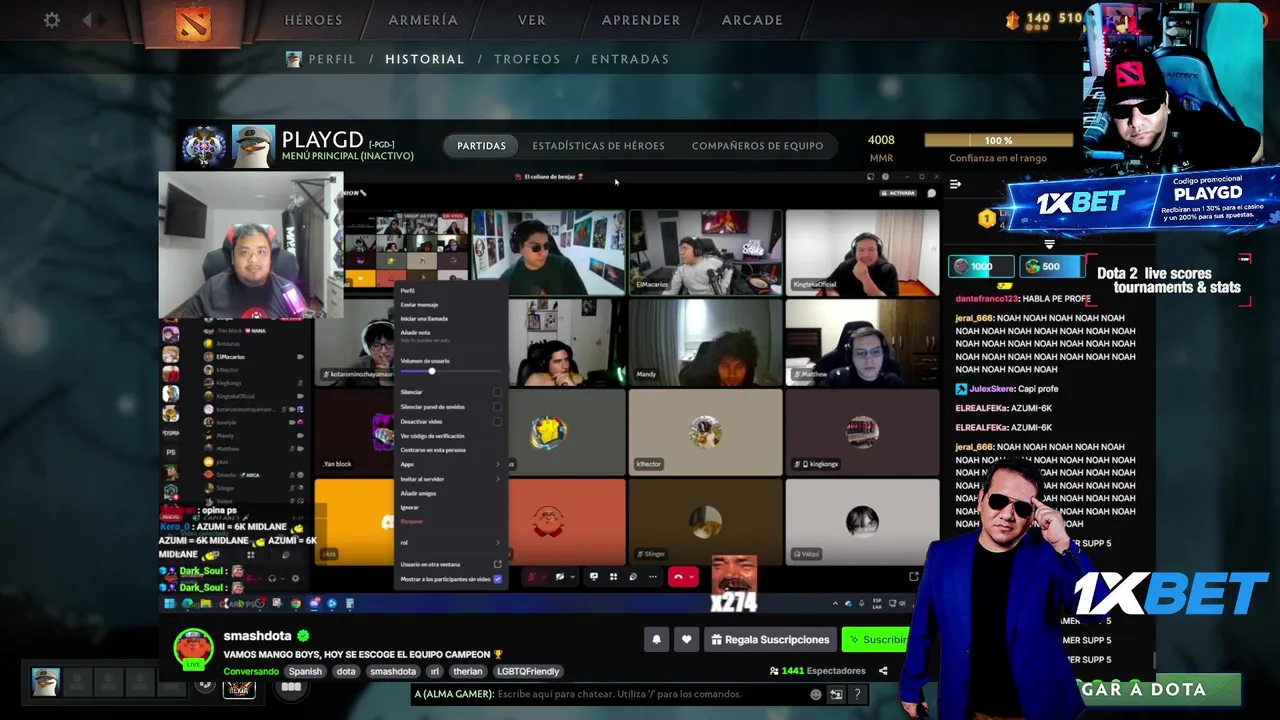Click the dota tag
The height and width of the screenshot is (720, 1280).
(x=346, y=671)
